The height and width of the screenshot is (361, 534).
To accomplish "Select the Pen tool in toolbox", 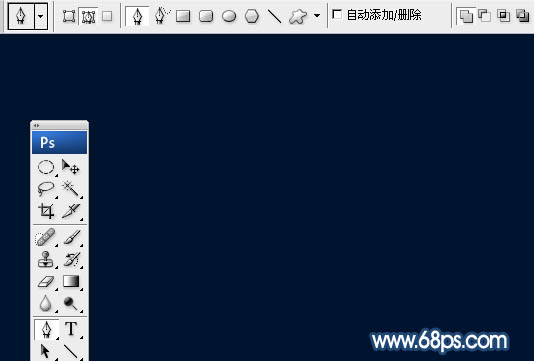I will (x=46, y=329).
